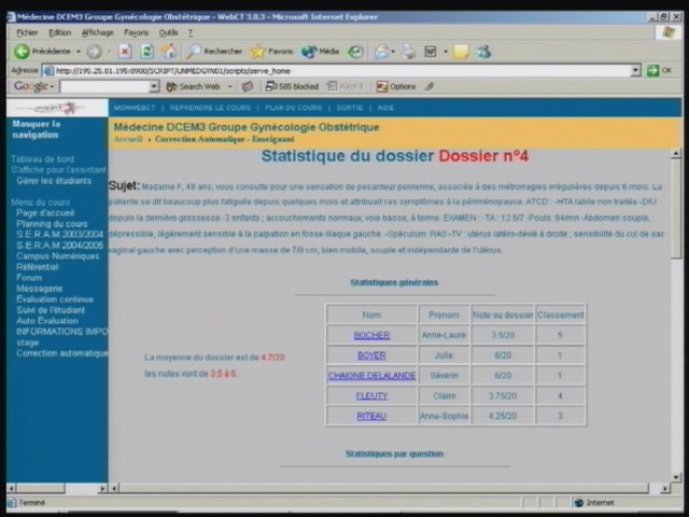Open the Favoris star toolbar button
The image size is (689, 517).
[x=272, y=51]
